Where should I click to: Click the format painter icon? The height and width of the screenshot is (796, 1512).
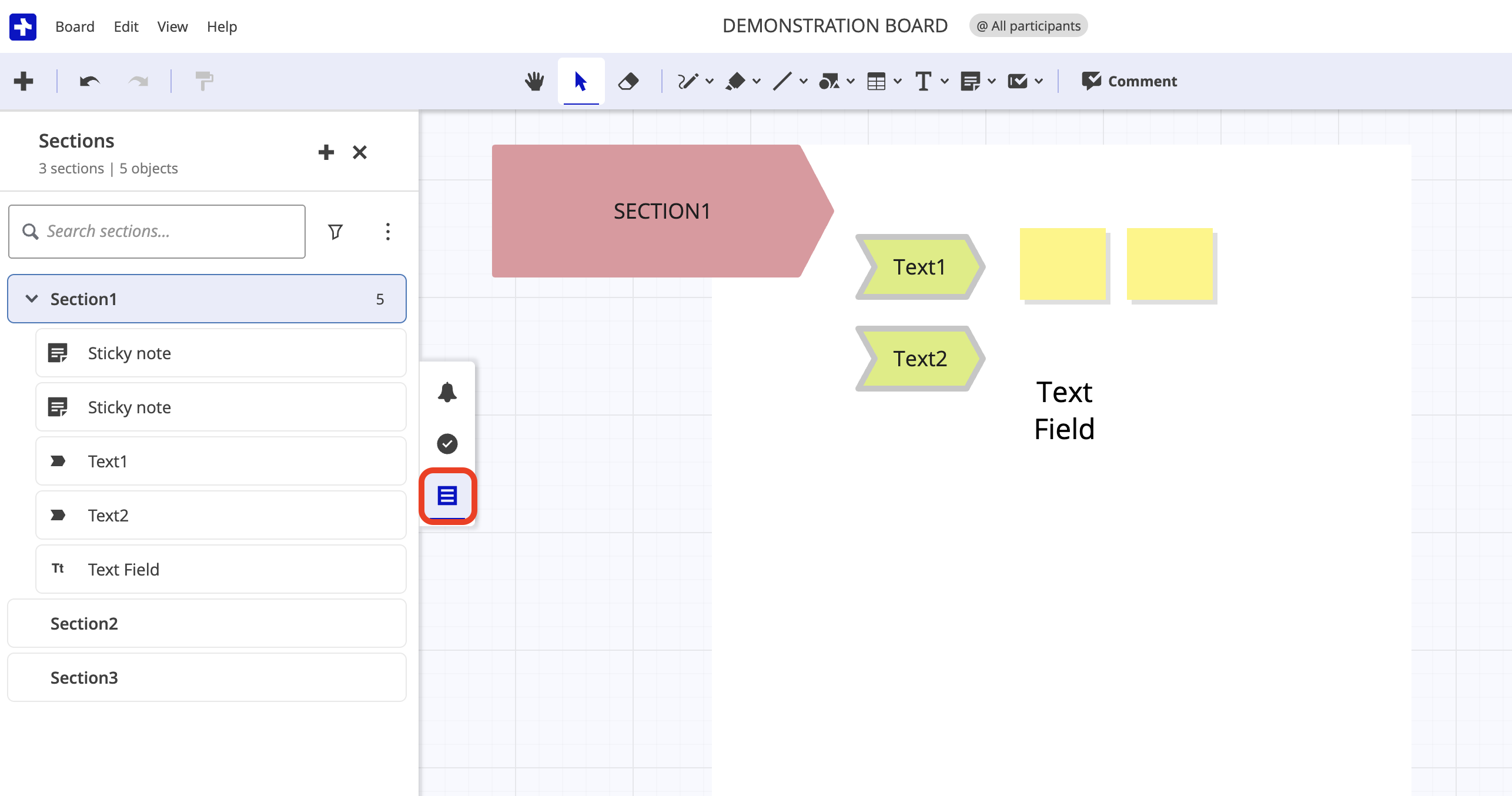204,81
